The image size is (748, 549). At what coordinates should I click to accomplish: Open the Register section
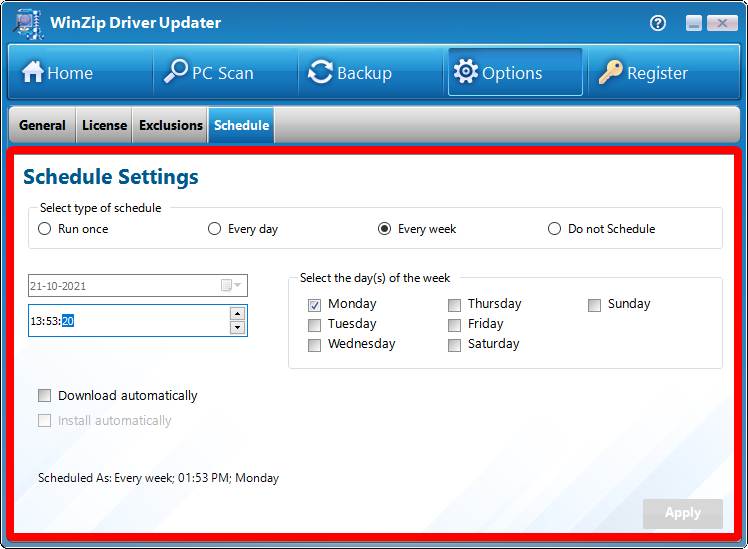(x=664, y=73)
